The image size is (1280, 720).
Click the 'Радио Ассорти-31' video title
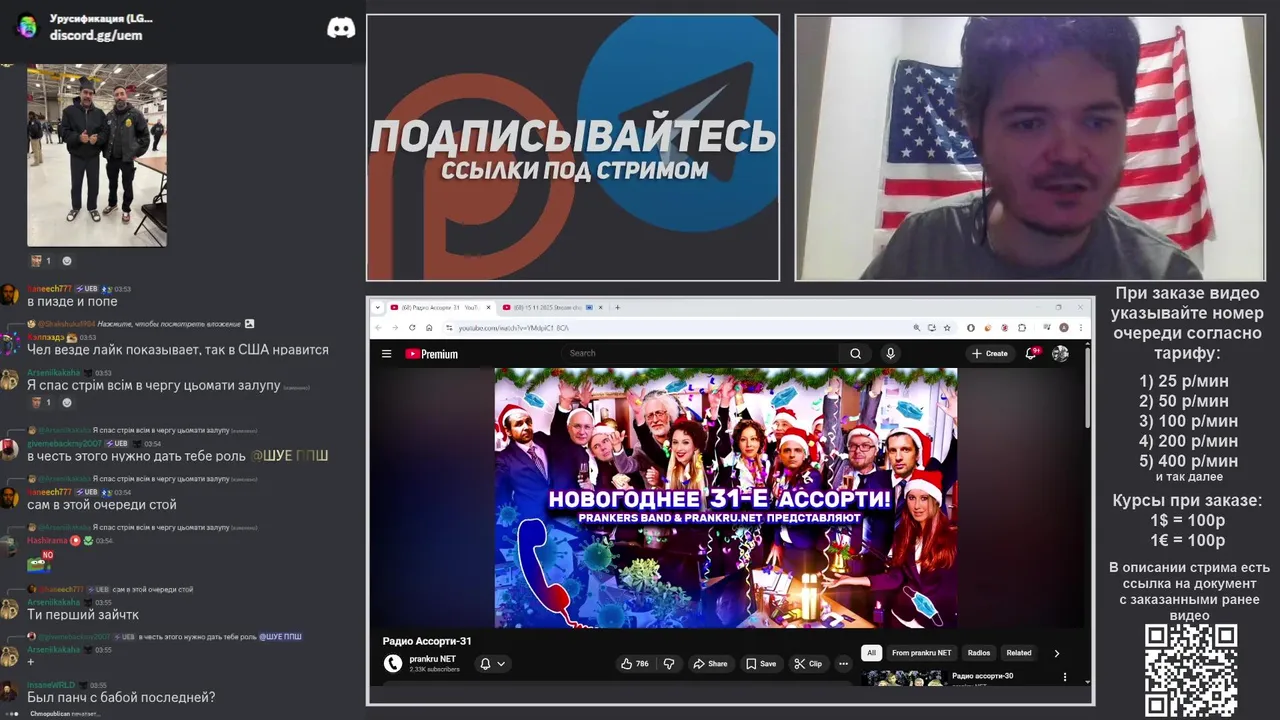427,641
